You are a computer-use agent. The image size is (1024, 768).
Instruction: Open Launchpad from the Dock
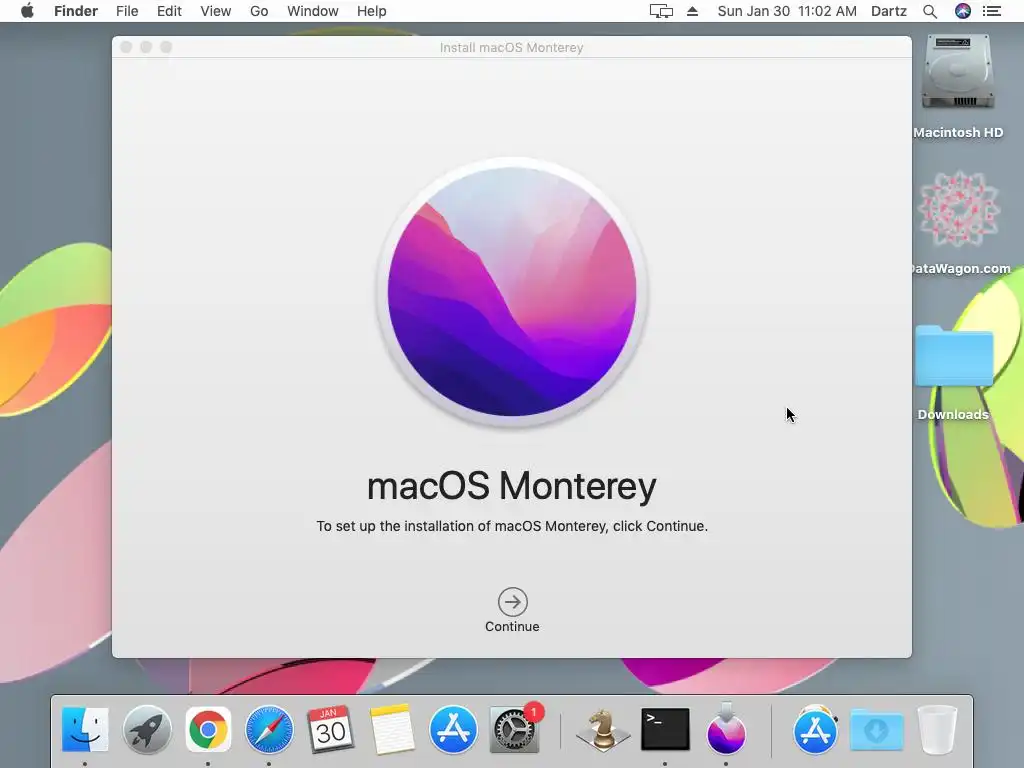click(147, 729)
